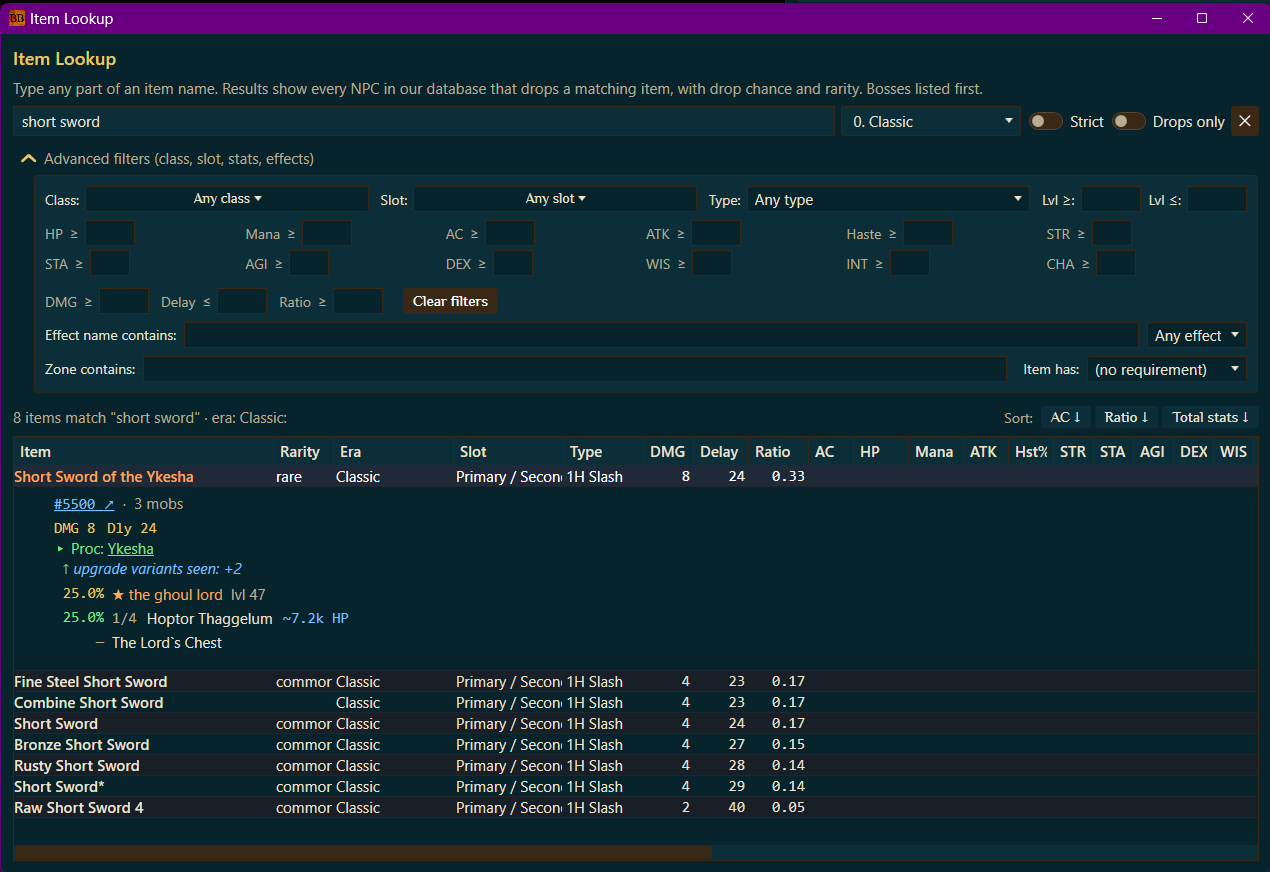Click the Hoptor Thaggelum mob entry
The width and height of the screenshot is (1270, 872).
(x=209, y=618)
